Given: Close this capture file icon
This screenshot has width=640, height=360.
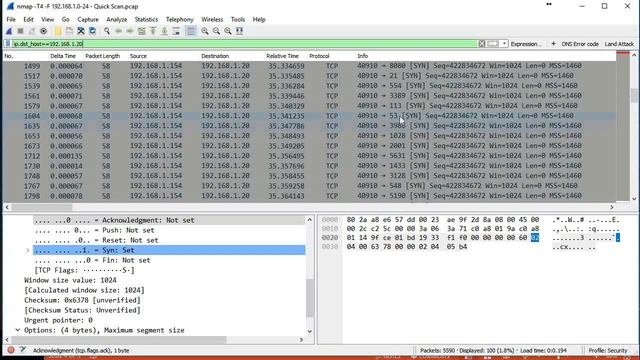Looking at the screenshot, I should pos(81,31).
